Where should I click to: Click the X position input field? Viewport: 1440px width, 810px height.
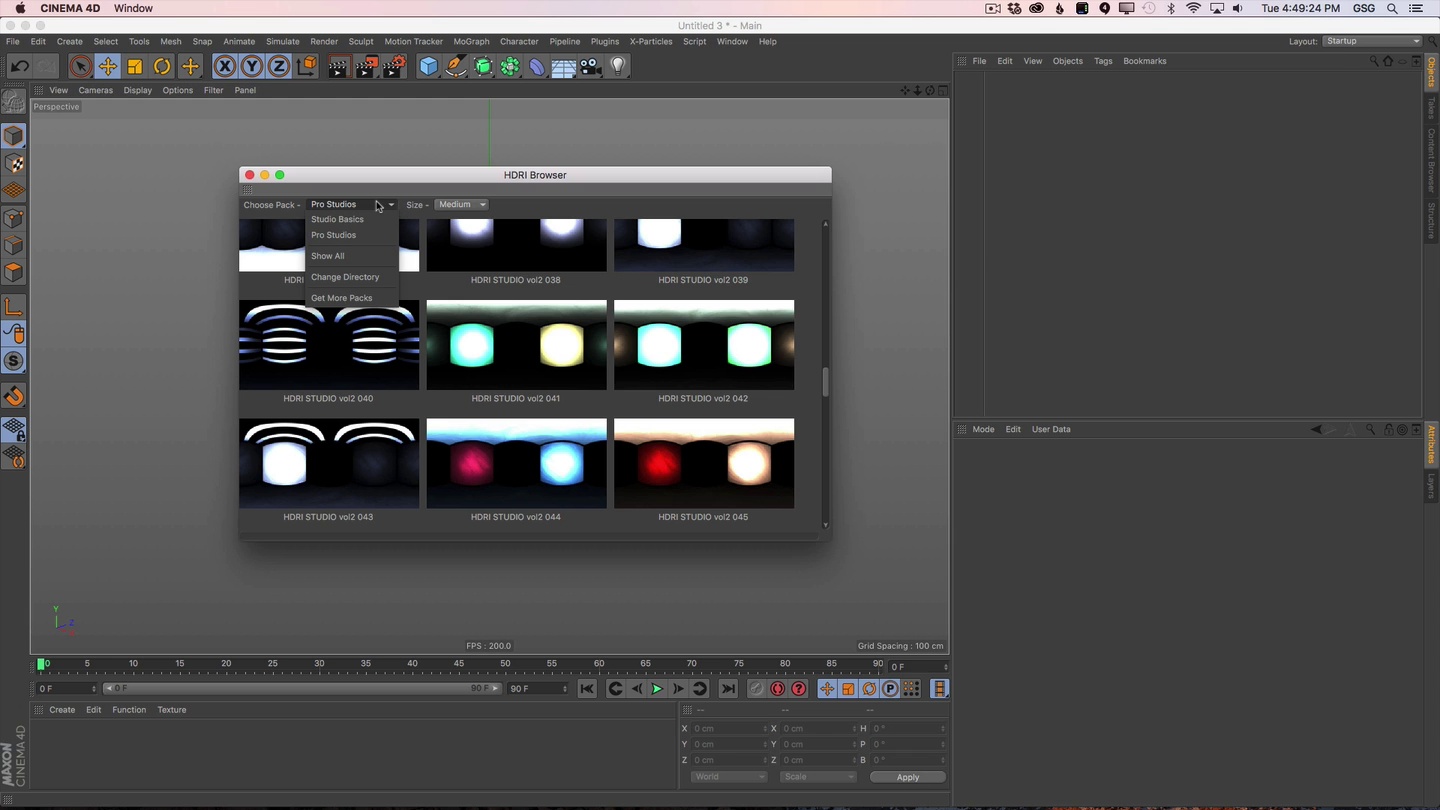pos(729,728)
